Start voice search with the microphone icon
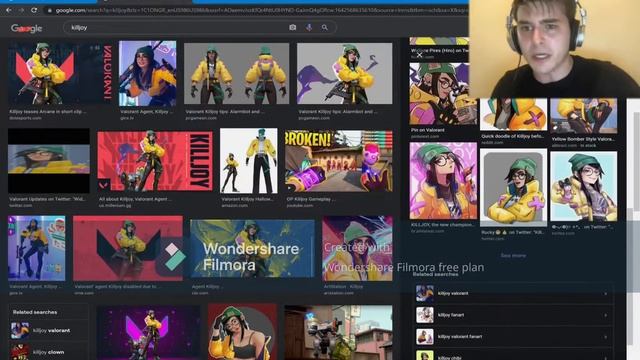Screen dimensions: 640x360 (x=309, y=27)
